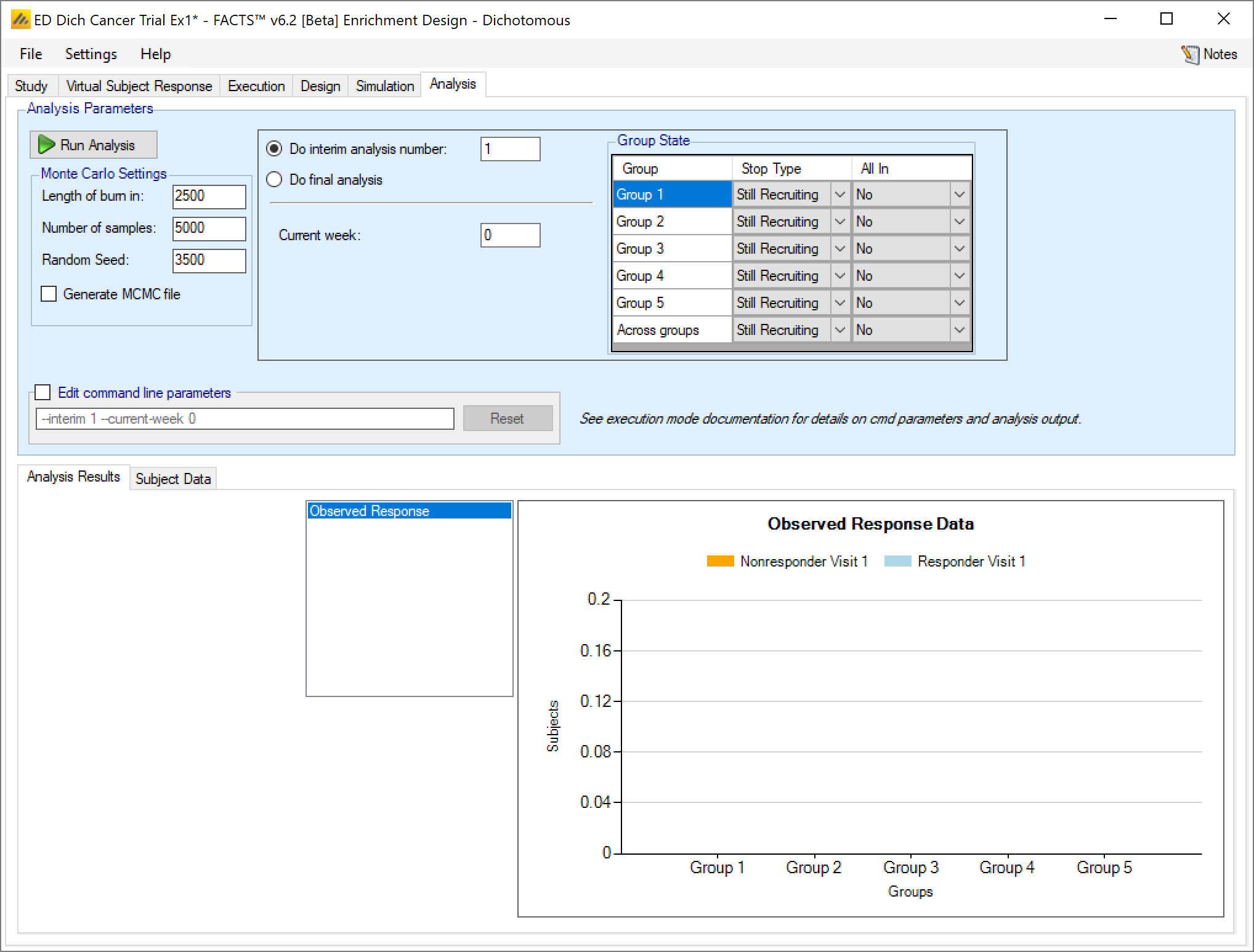1254x952 pixels.
Task: Close the FACTS window
Action: [x=1223, y=19]
